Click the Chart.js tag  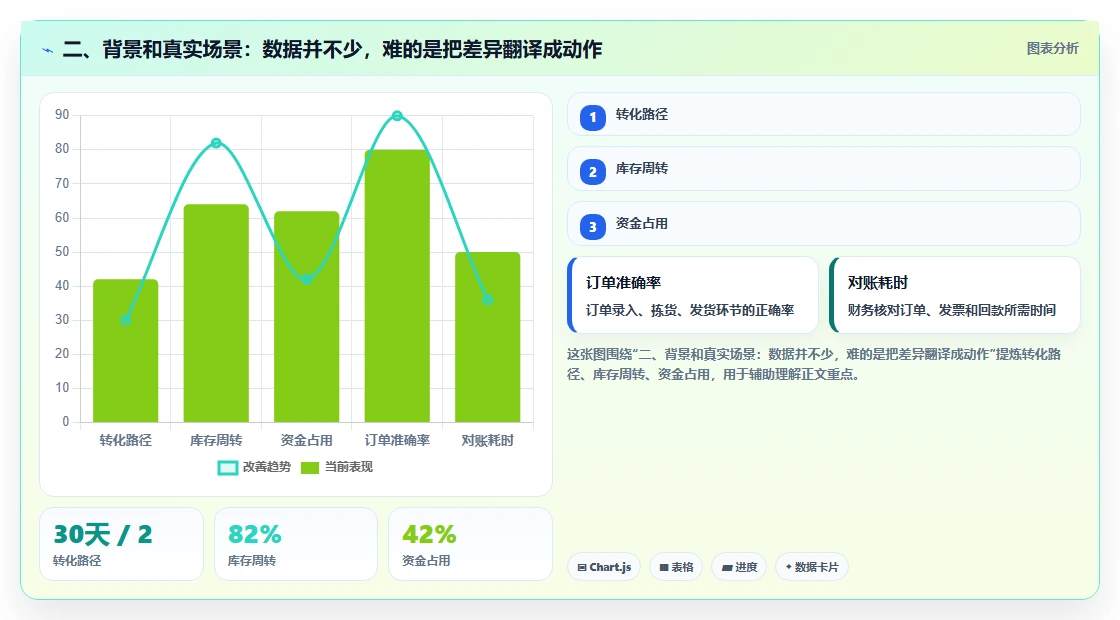click(x=604, y=567)
